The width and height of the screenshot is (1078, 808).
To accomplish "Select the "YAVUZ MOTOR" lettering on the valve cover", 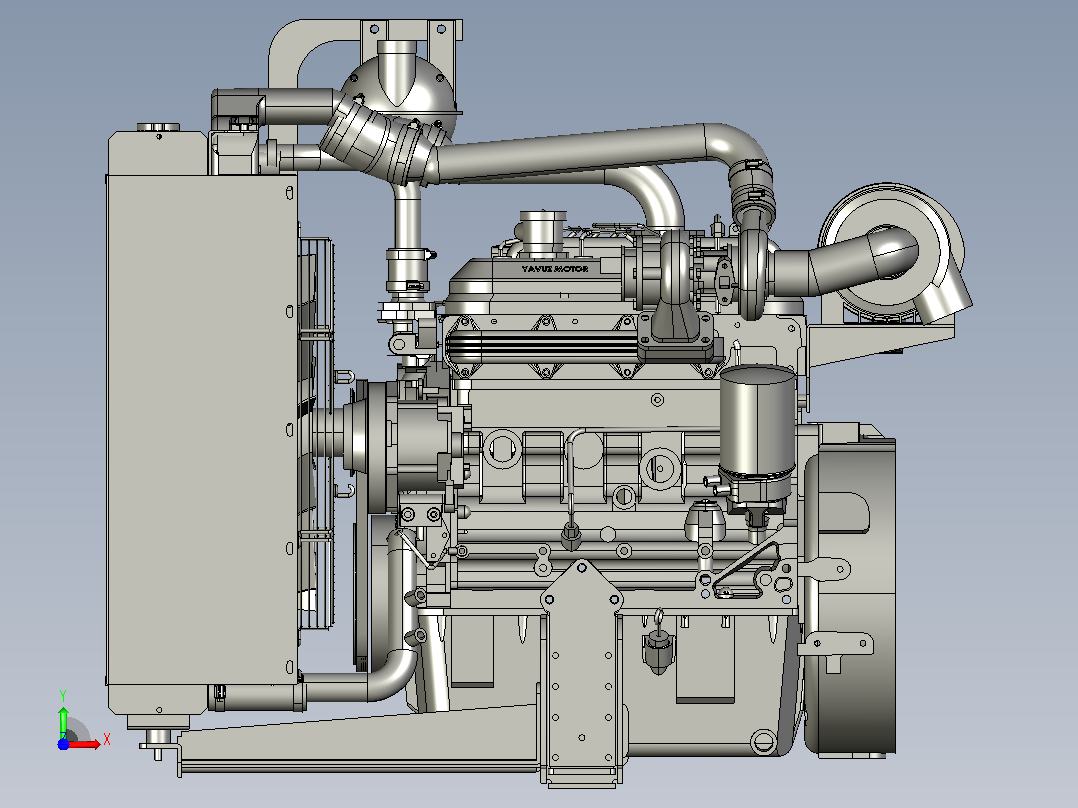I will 555,269.
